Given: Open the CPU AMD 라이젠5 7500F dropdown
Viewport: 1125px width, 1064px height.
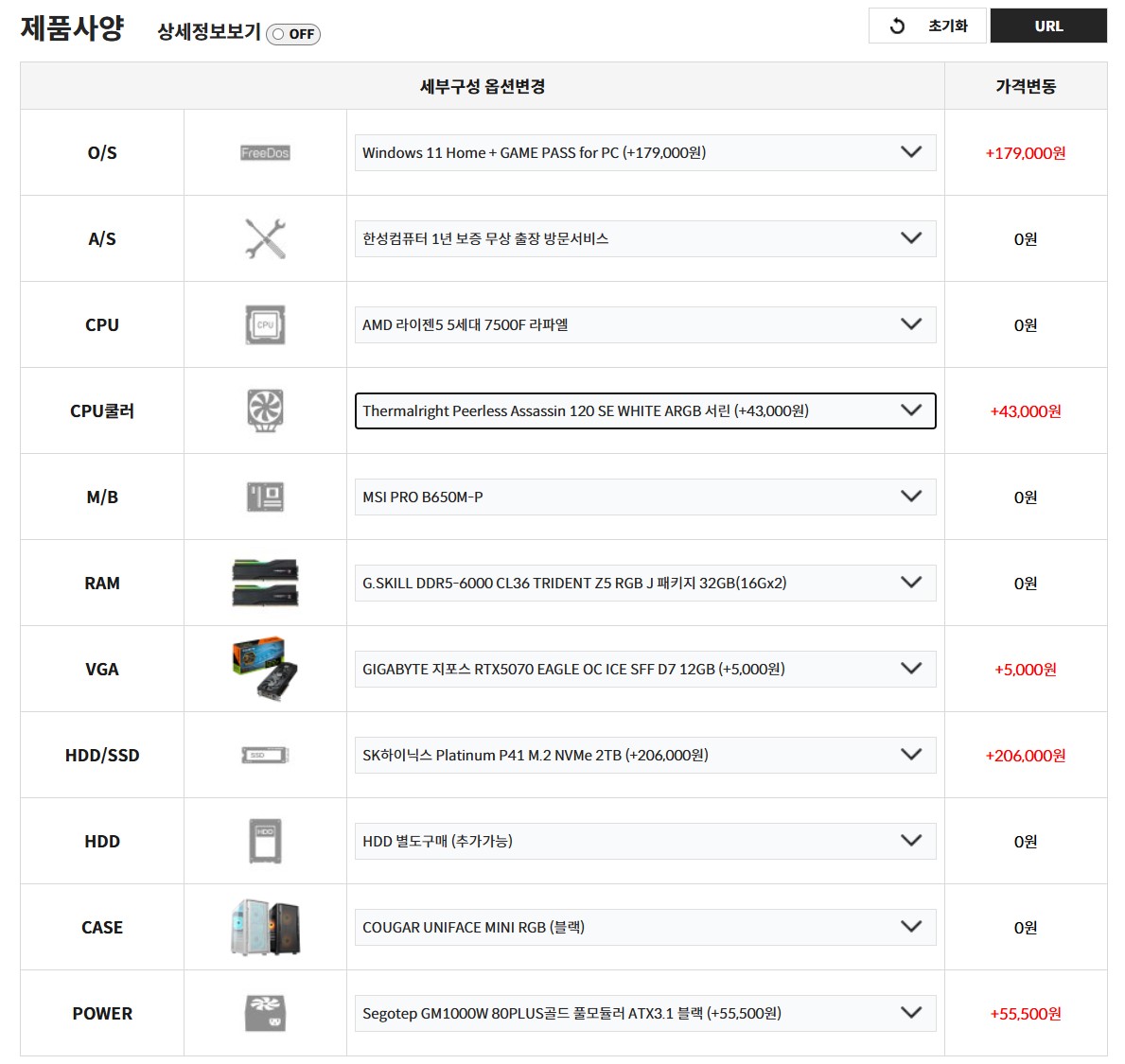Looking at the screenshot, I should (x=645, y=324).
